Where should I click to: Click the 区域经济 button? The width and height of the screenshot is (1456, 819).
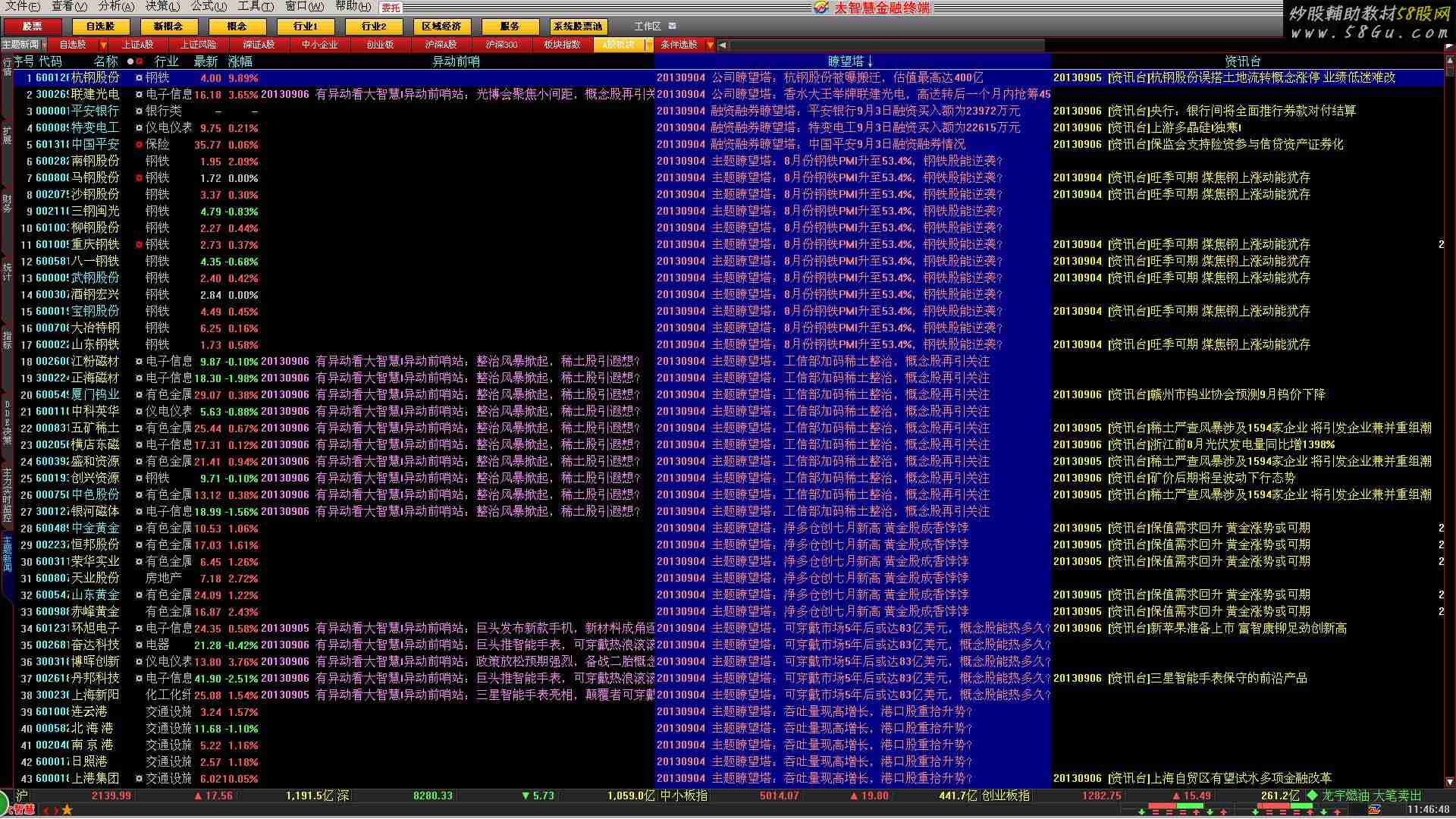tap(441, 26)
